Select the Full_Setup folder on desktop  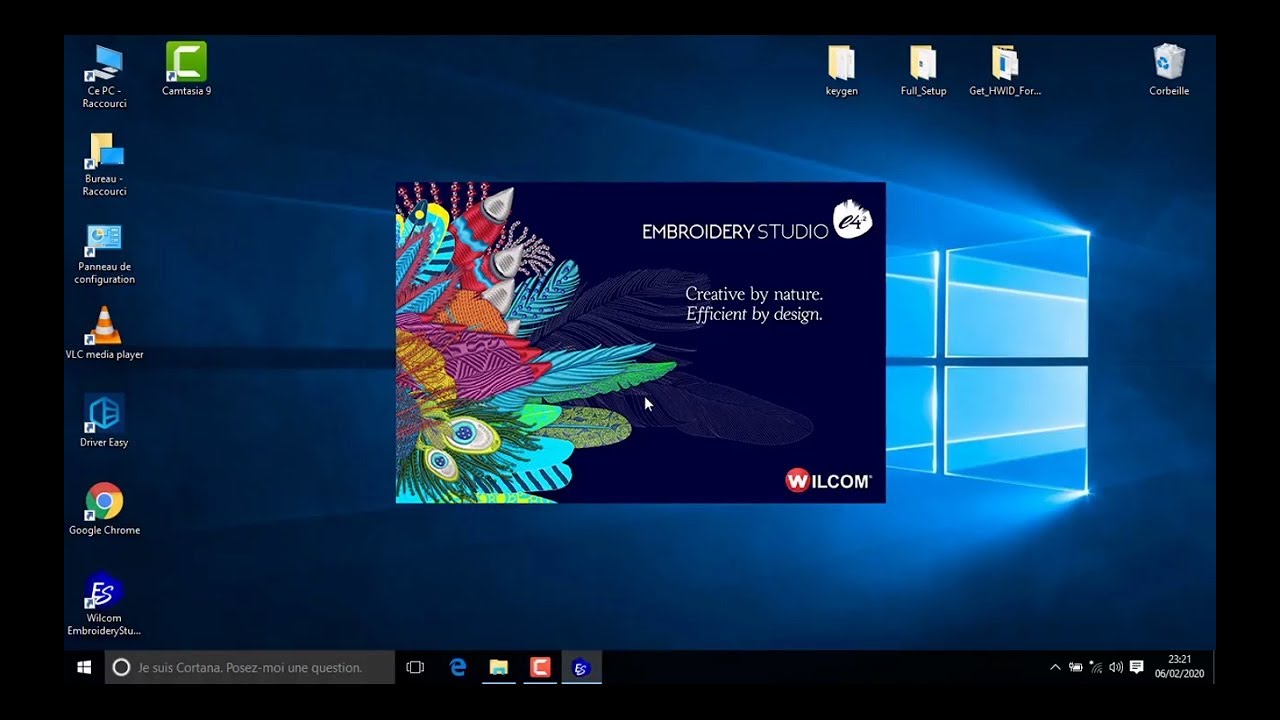pyautogui.click(x=923, y=69)
